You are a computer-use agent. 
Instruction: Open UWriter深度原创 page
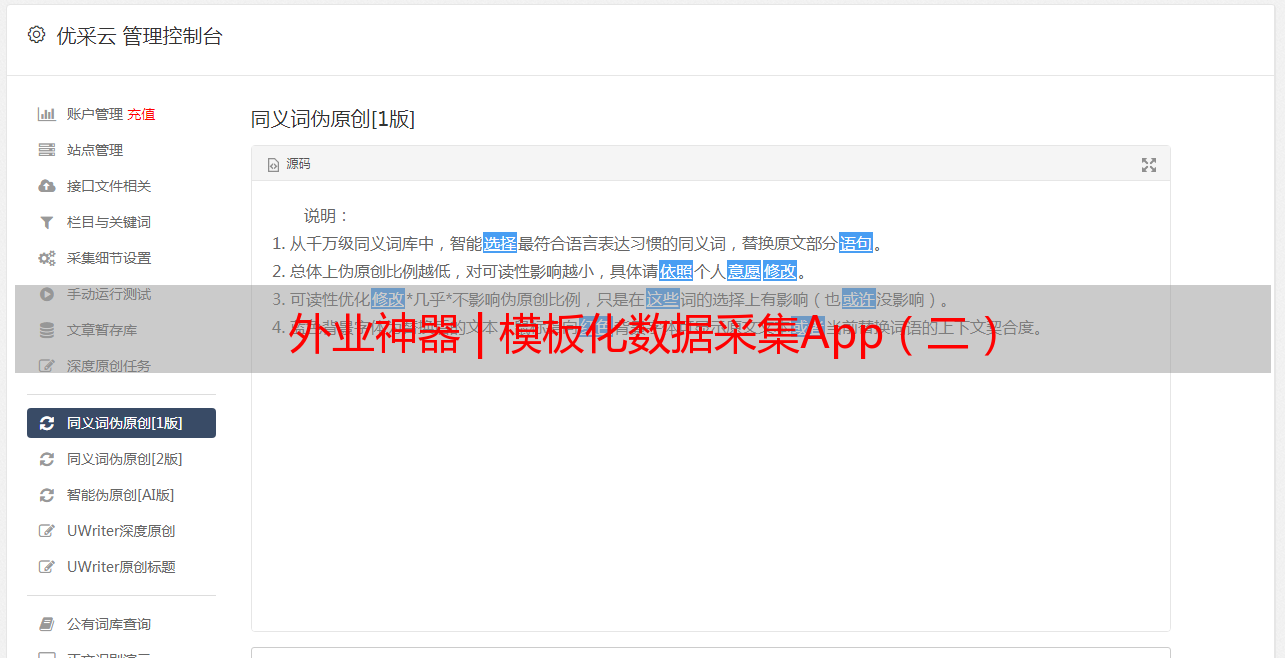point(121,531)
